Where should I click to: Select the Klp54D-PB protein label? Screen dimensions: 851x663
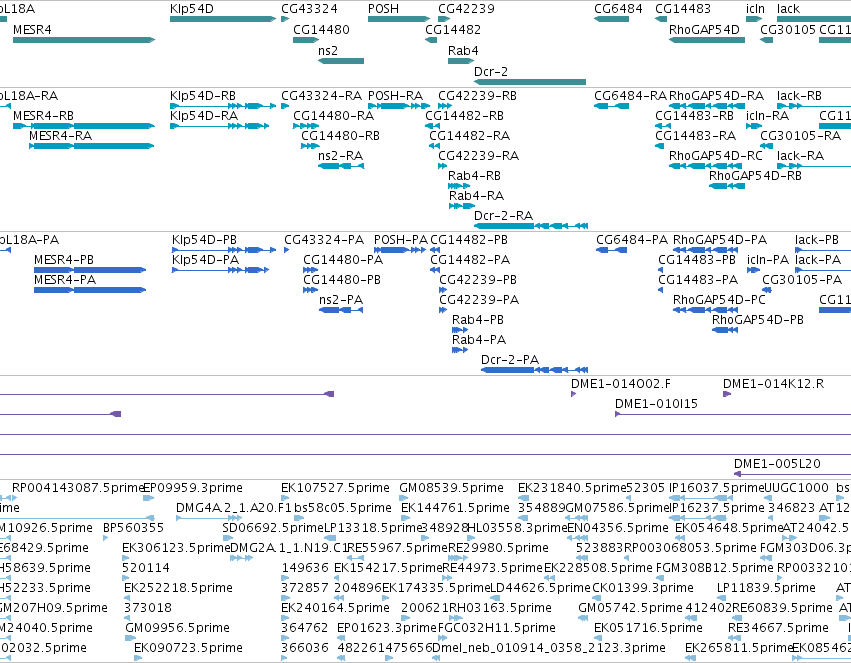204,240
